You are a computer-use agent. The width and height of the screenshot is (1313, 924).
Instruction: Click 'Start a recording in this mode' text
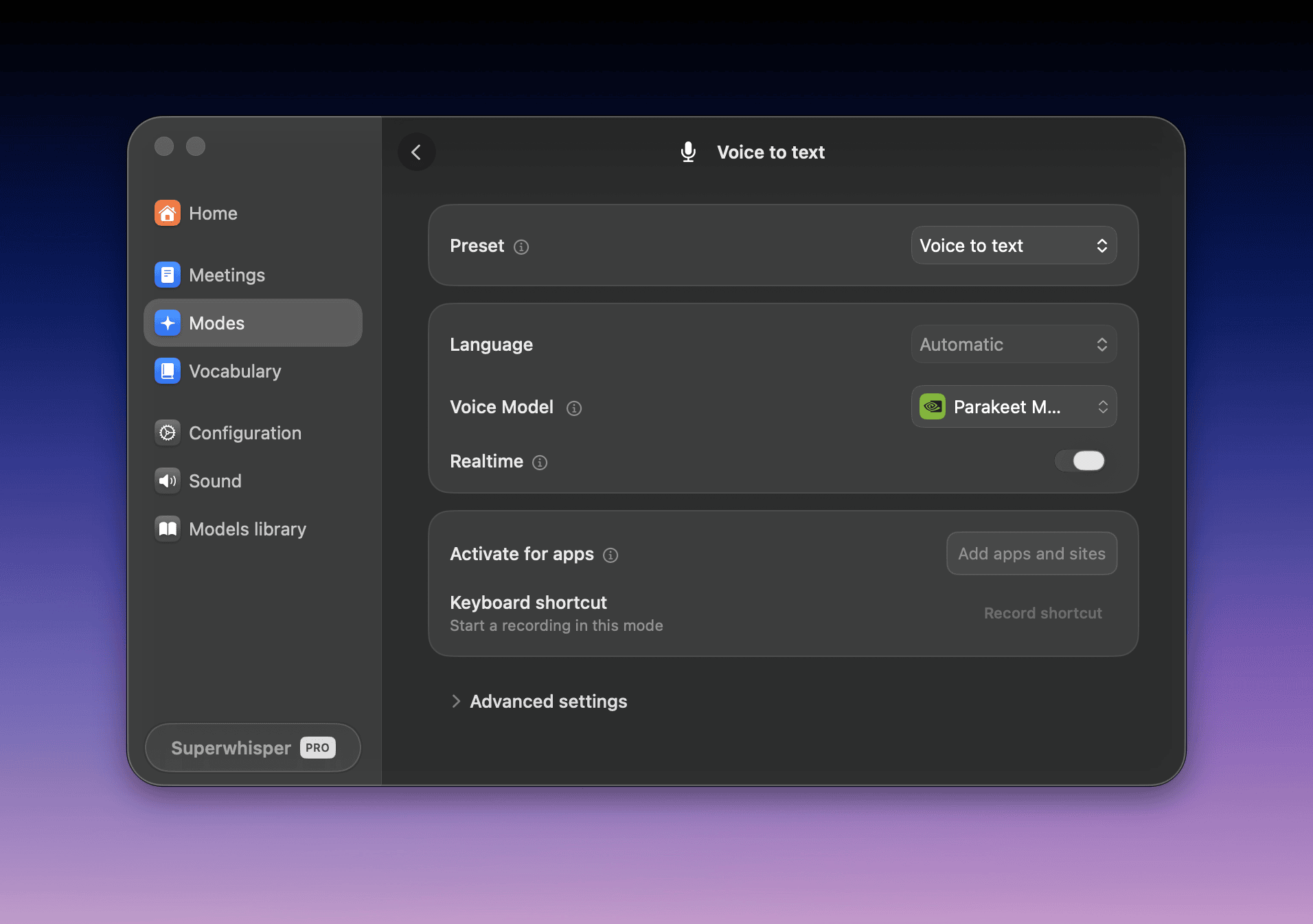tap(556, 625)
